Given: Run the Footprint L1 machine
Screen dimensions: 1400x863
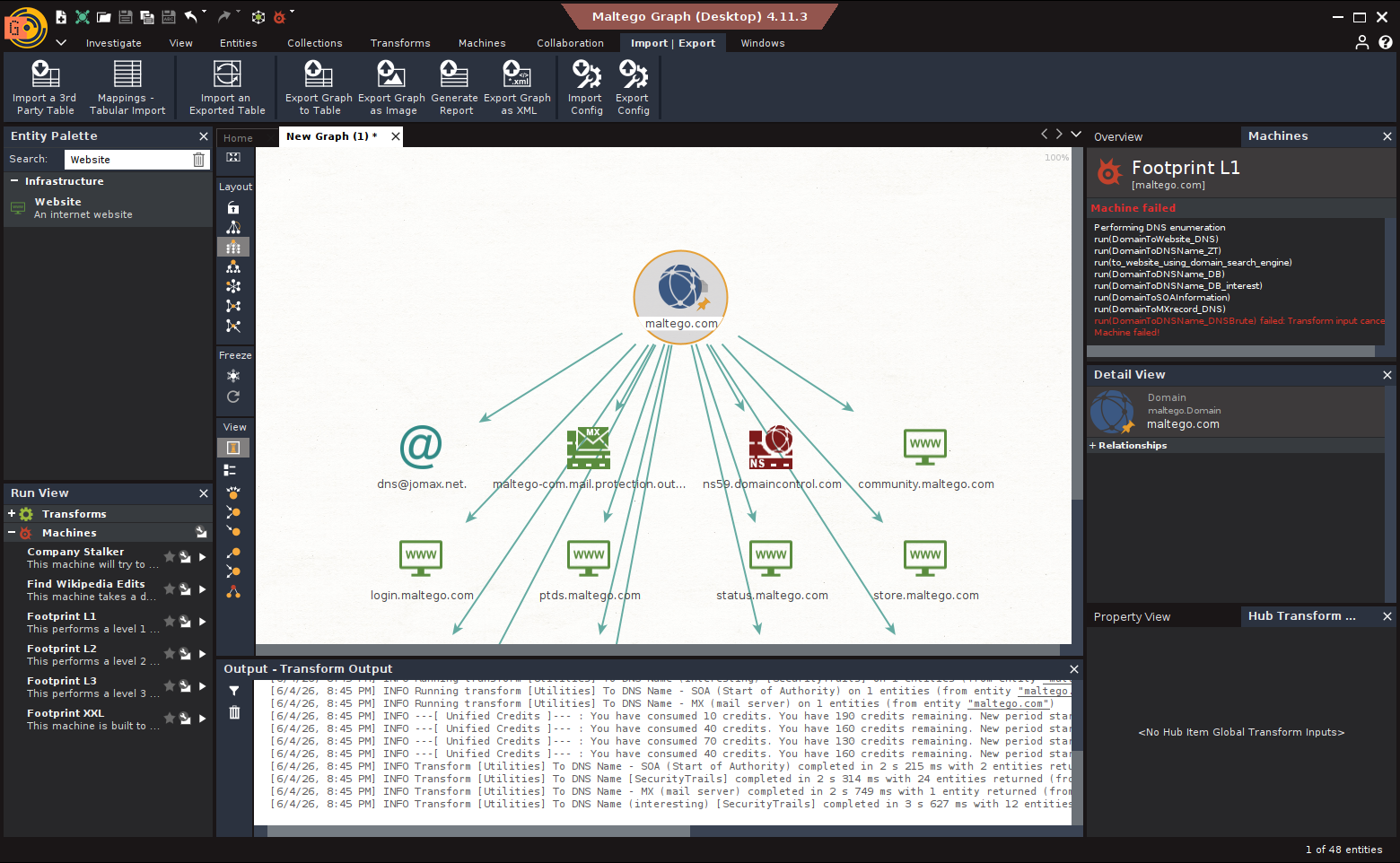Looking at the screenshot, I should click(203, 622).
